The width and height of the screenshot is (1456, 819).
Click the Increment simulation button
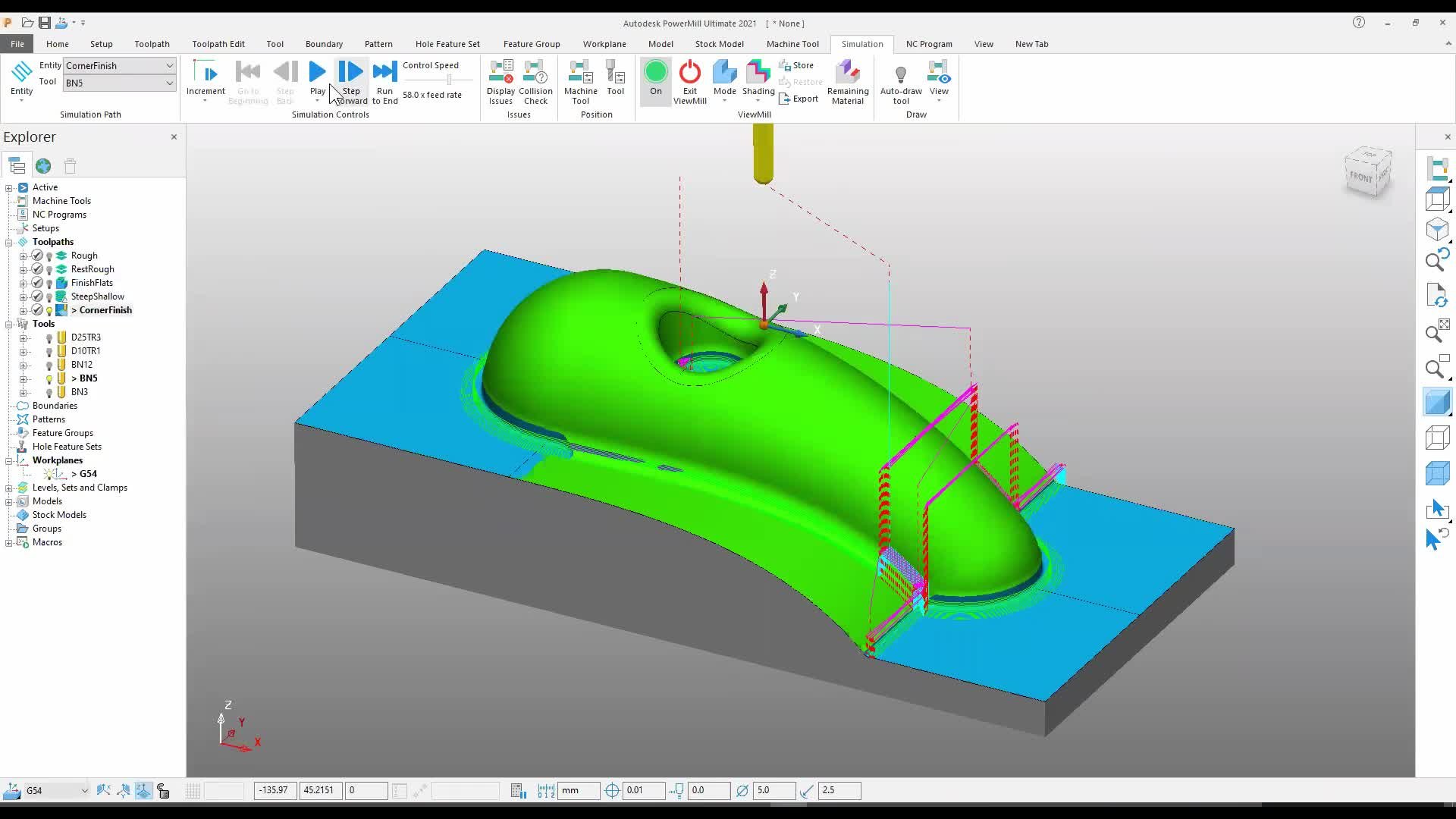click(206, 82)
